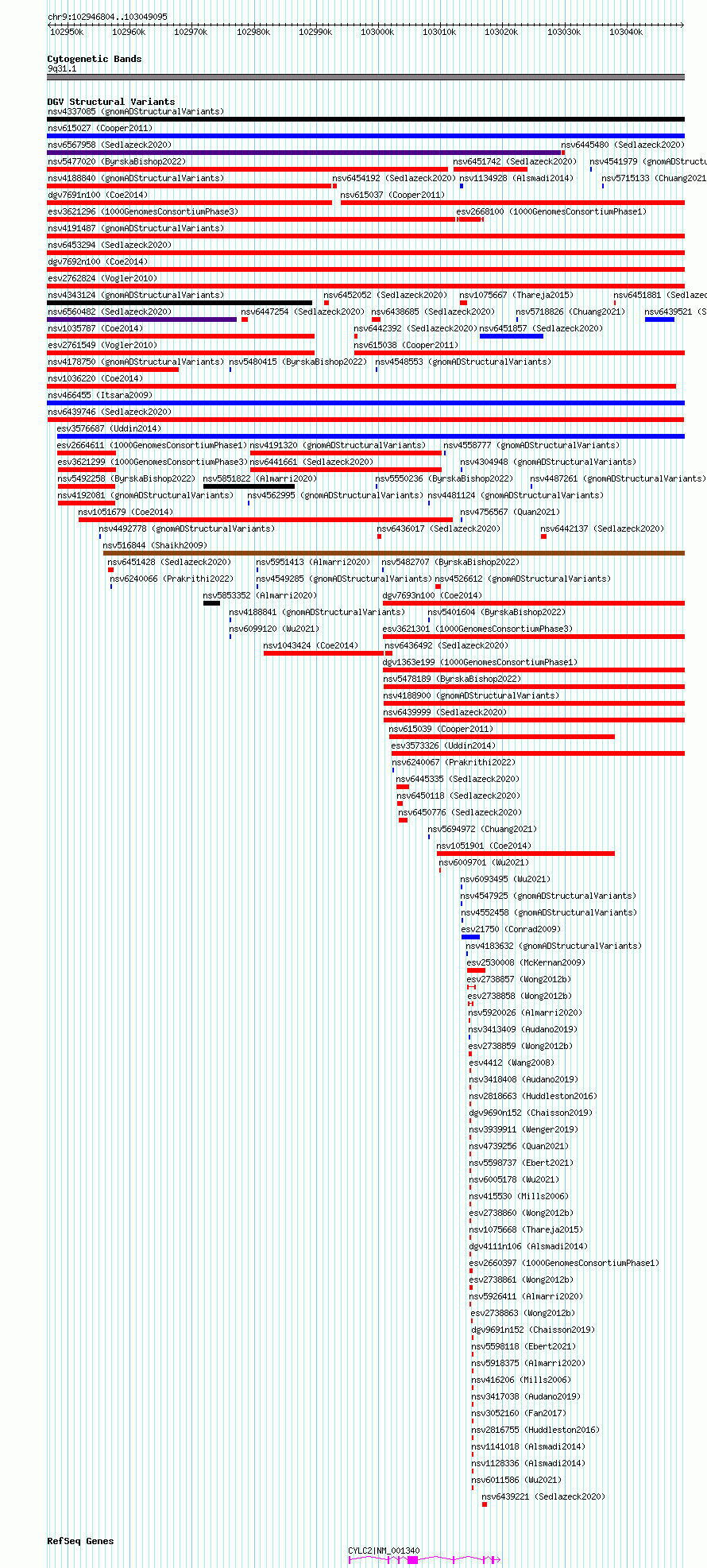Click nsv6447254 (Sedlazeck2020) label
This screenshot has width=707, height=1568.
(303, 312)
